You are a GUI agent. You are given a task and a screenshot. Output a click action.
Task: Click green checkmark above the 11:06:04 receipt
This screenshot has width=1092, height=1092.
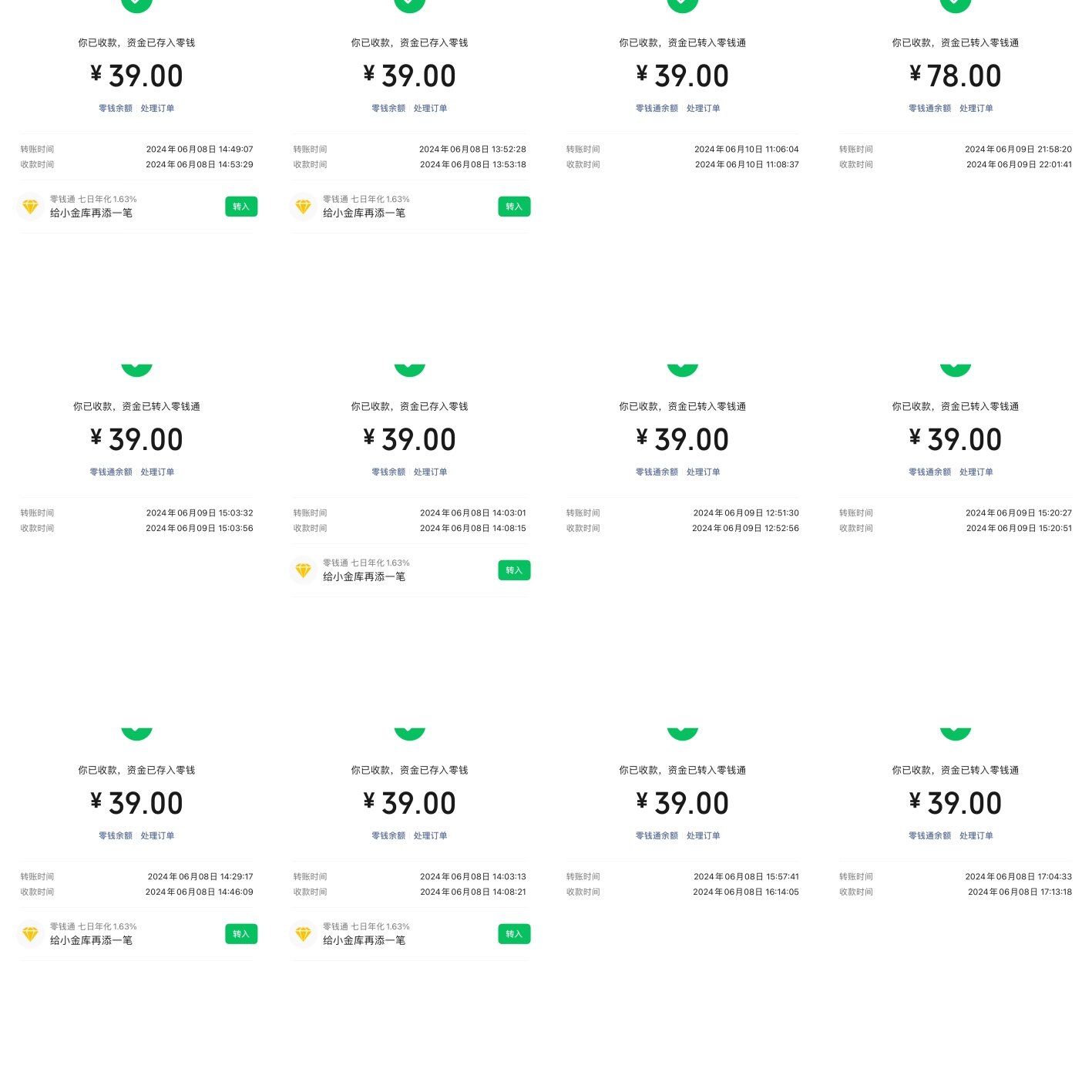[x=683, y=5]
